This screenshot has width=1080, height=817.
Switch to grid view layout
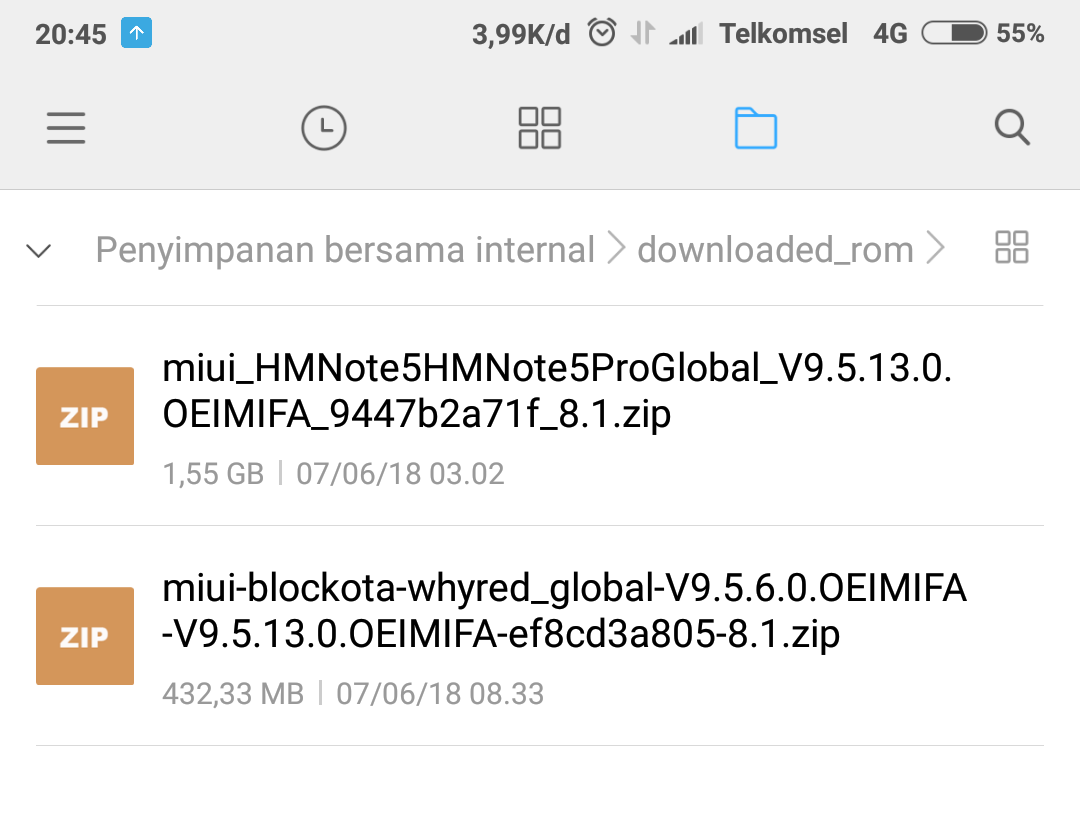[x=1011, y=247]
